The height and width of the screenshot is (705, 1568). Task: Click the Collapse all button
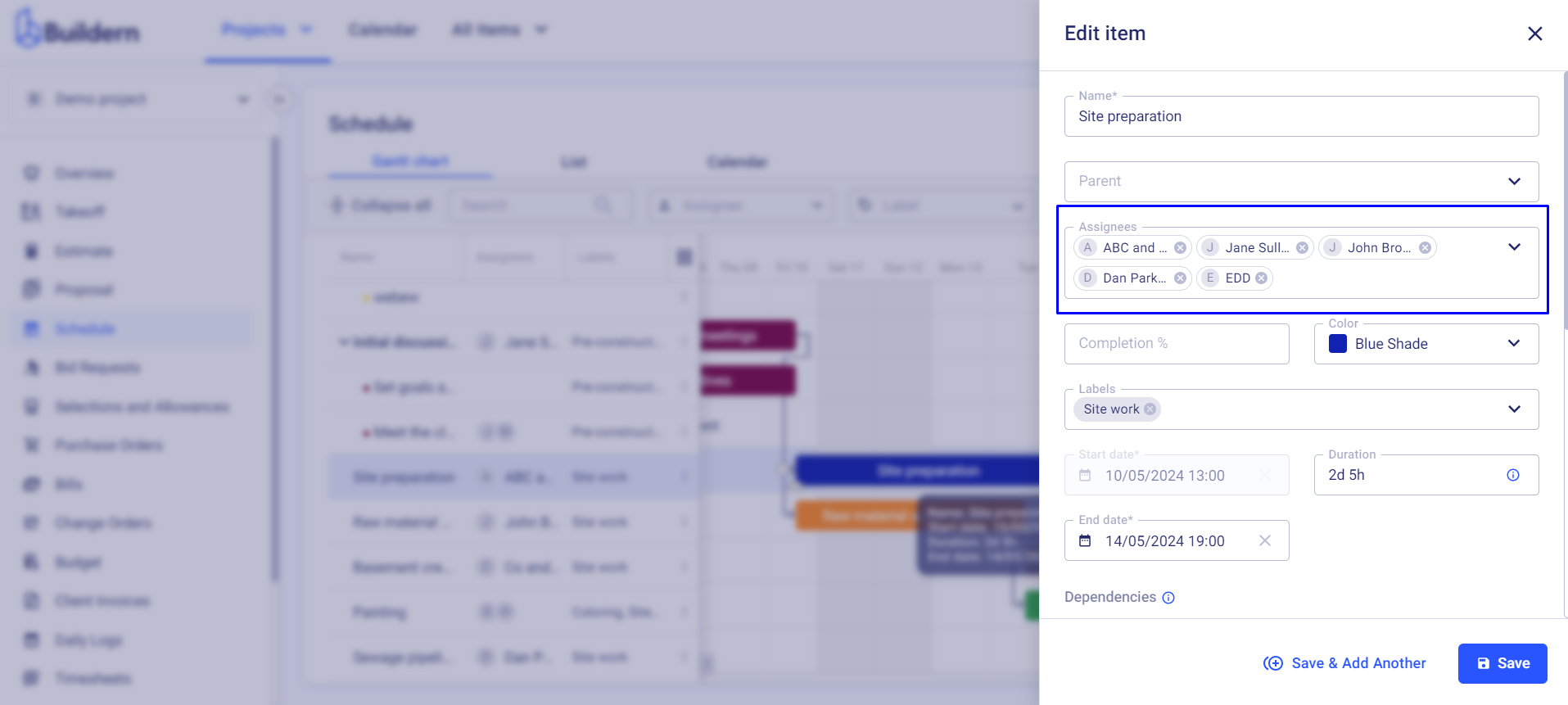pyautogui.click(x=381, y=206)
